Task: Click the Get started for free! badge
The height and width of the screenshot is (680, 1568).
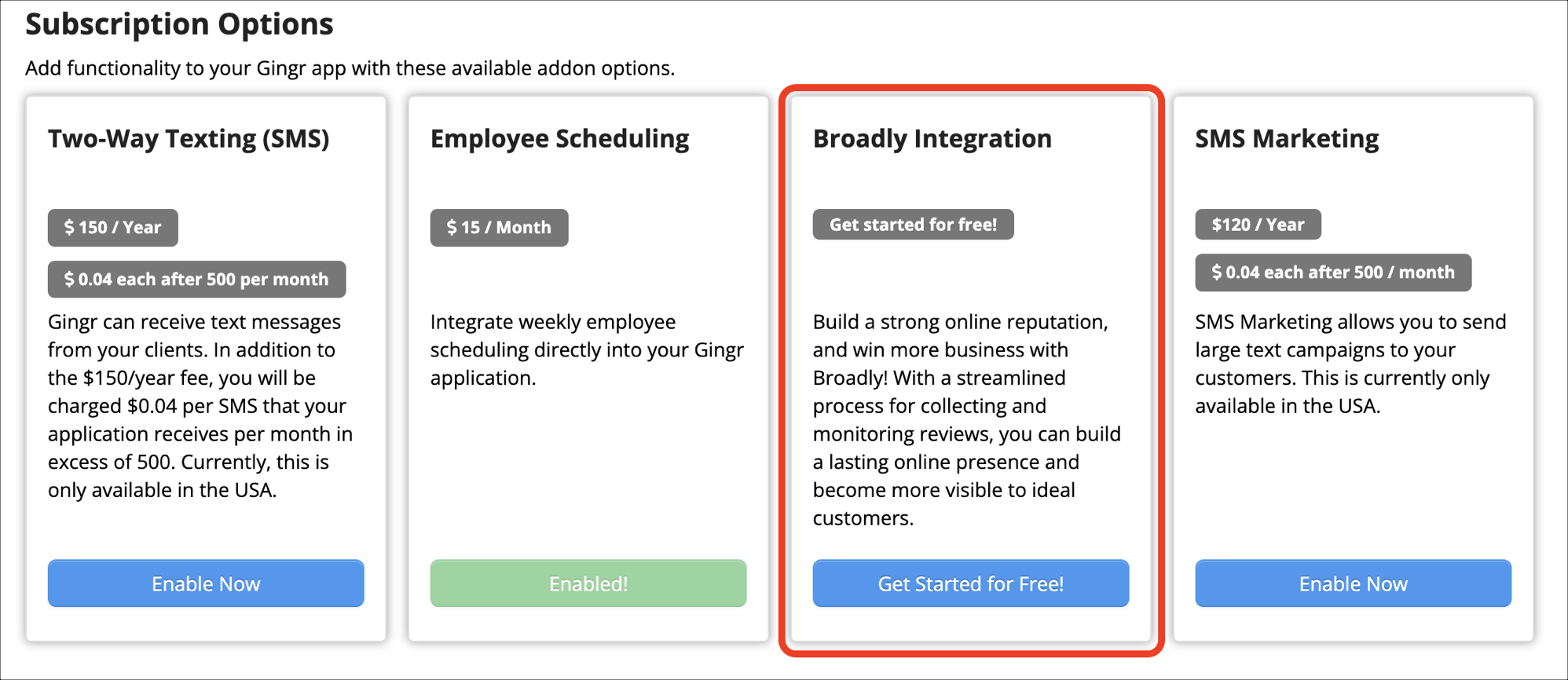Action: click(913, 225)
